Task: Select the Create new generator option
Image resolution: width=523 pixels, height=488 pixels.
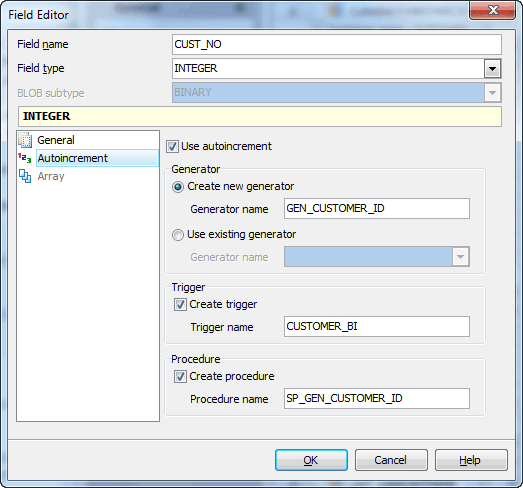Action: (178, 187)
